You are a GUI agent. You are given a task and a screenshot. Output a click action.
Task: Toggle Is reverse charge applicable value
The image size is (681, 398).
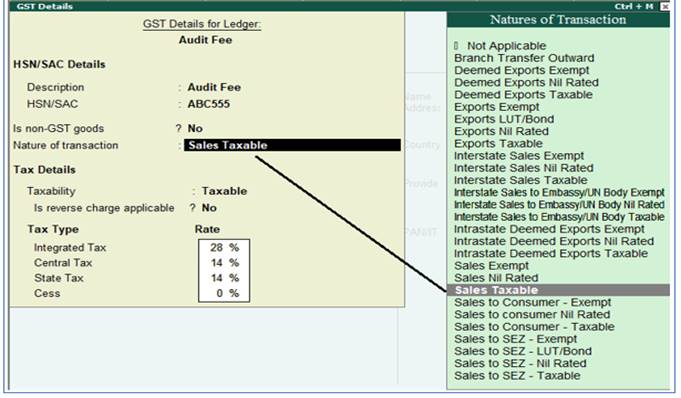(209, 208)
